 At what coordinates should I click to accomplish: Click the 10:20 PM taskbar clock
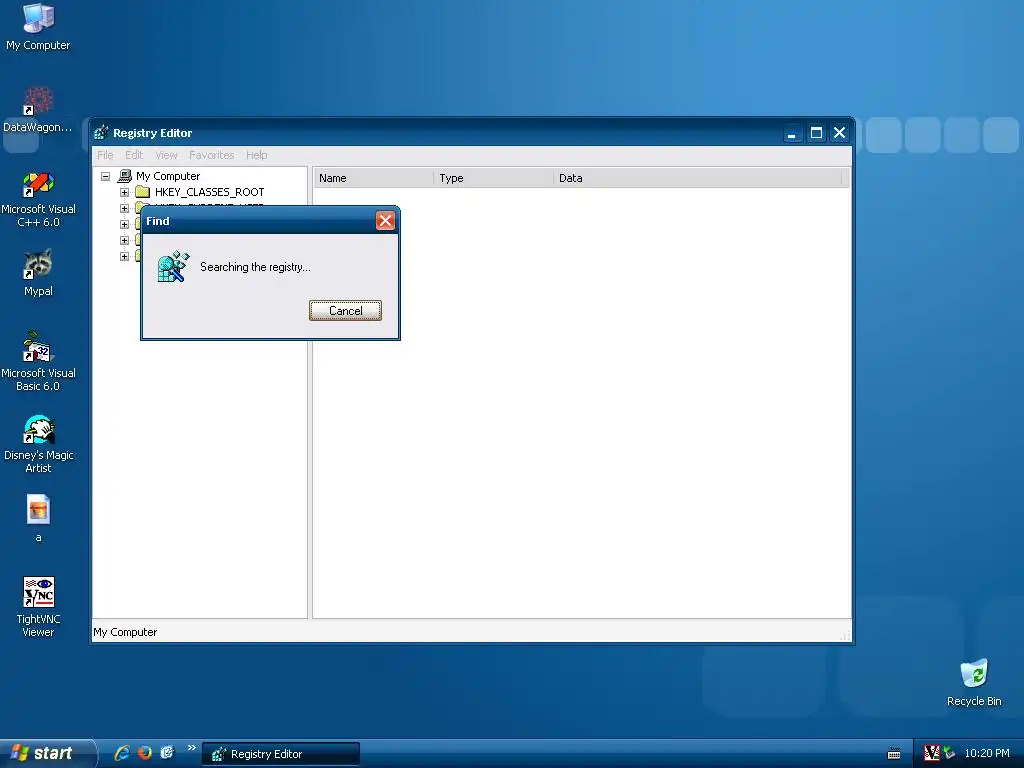[987, 754]
